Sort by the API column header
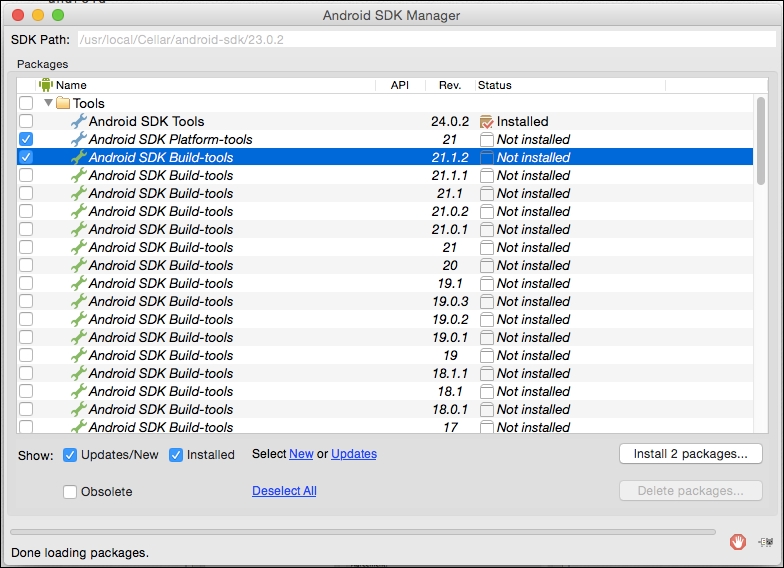 pos(400,85)
